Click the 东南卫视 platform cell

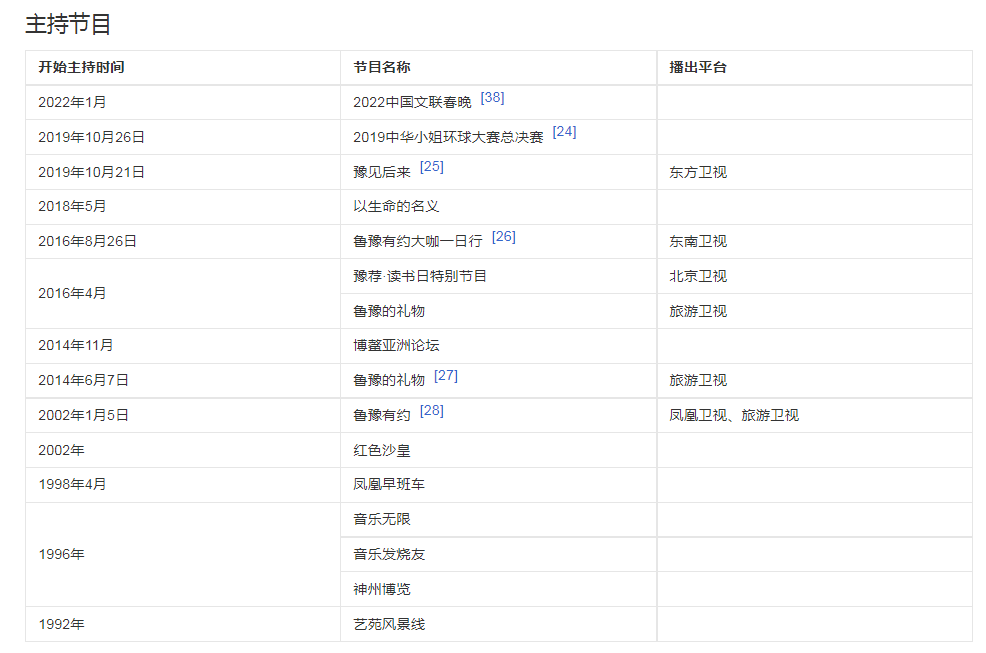(x=697, y=241)
